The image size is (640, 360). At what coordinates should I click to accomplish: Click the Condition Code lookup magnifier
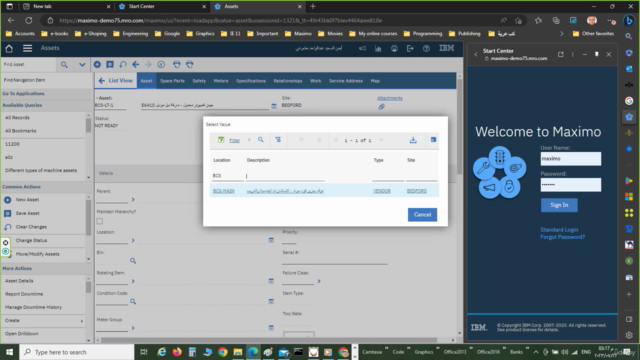click(133, 302)
